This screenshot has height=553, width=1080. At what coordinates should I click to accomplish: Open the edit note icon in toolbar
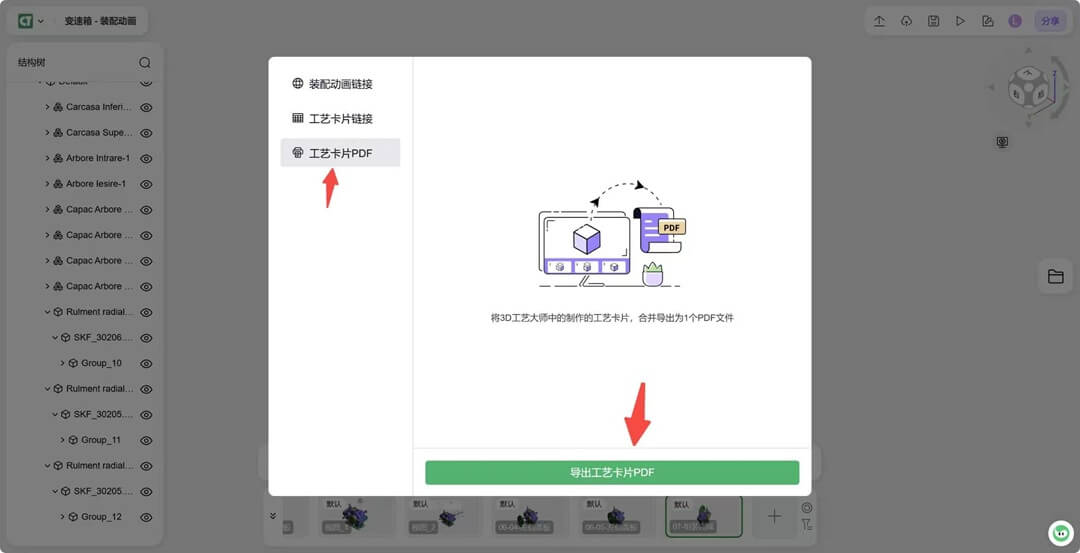[988, 21]
